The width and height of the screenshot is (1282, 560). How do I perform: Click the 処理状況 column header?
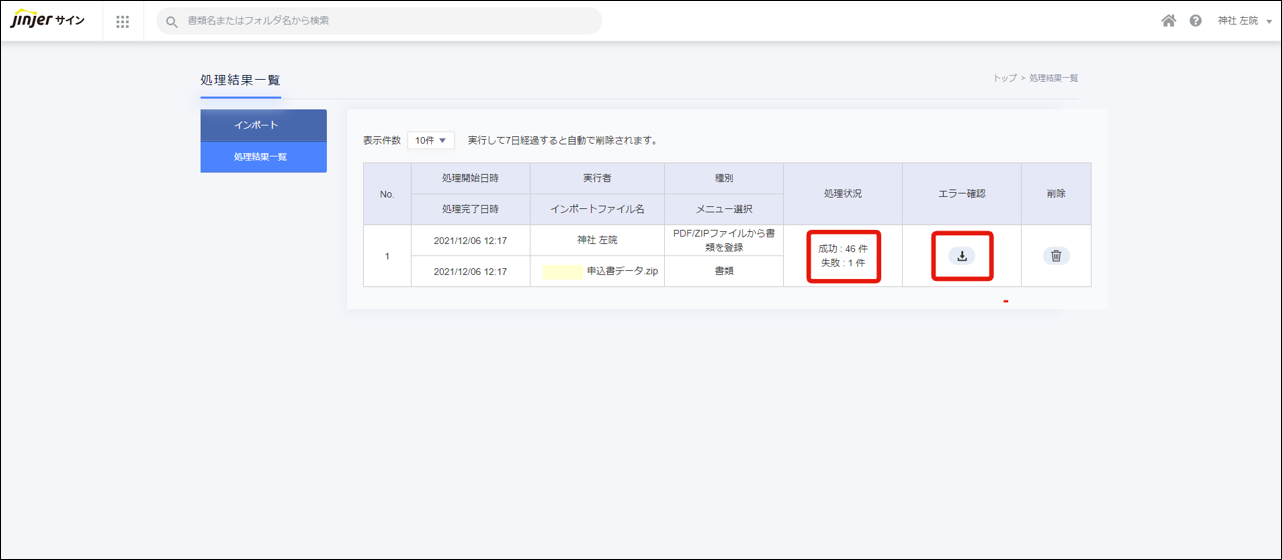pos(843,194)
